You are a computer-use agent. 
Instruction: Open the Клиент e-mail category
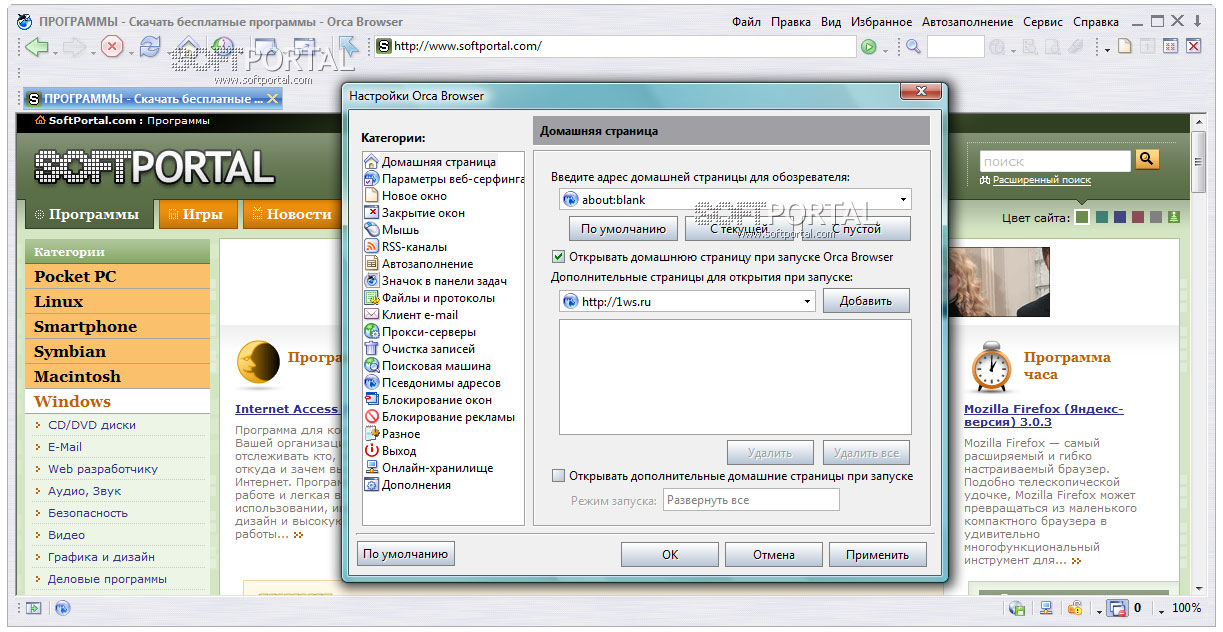[411, 315]
